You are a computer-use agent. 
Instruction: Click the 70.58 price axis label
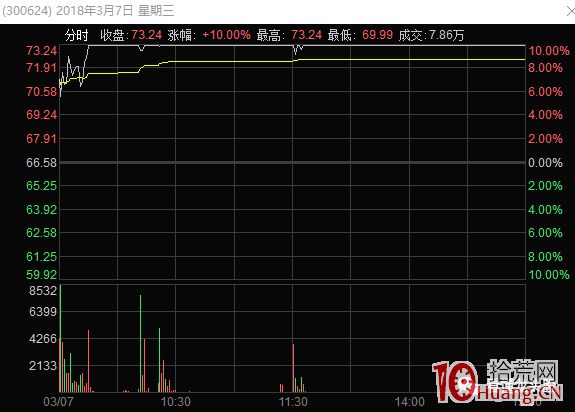(x=41, y=92)
